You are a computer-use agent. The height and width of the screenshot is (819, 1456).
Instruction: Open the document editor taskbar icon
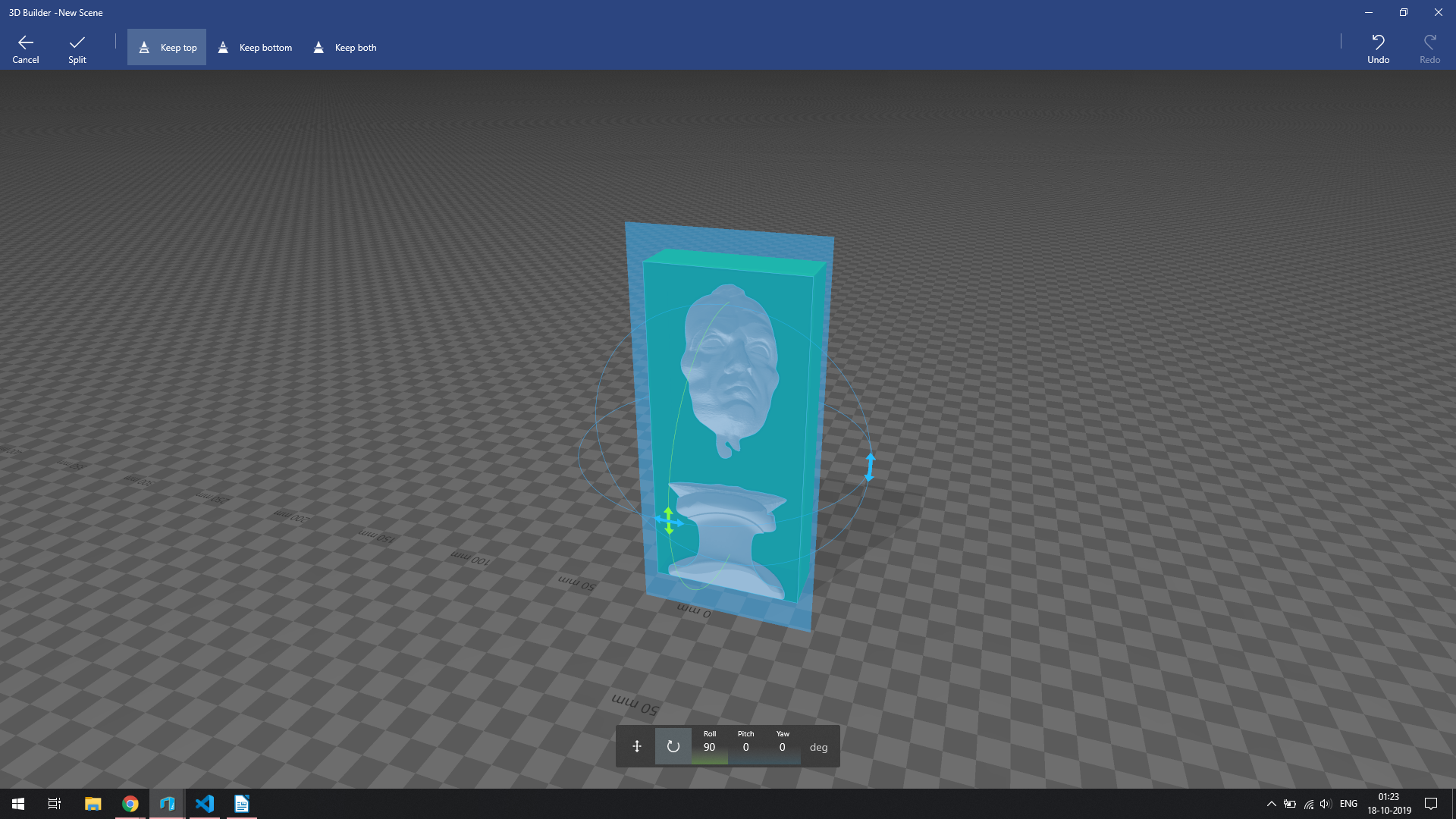pos(241,804)
